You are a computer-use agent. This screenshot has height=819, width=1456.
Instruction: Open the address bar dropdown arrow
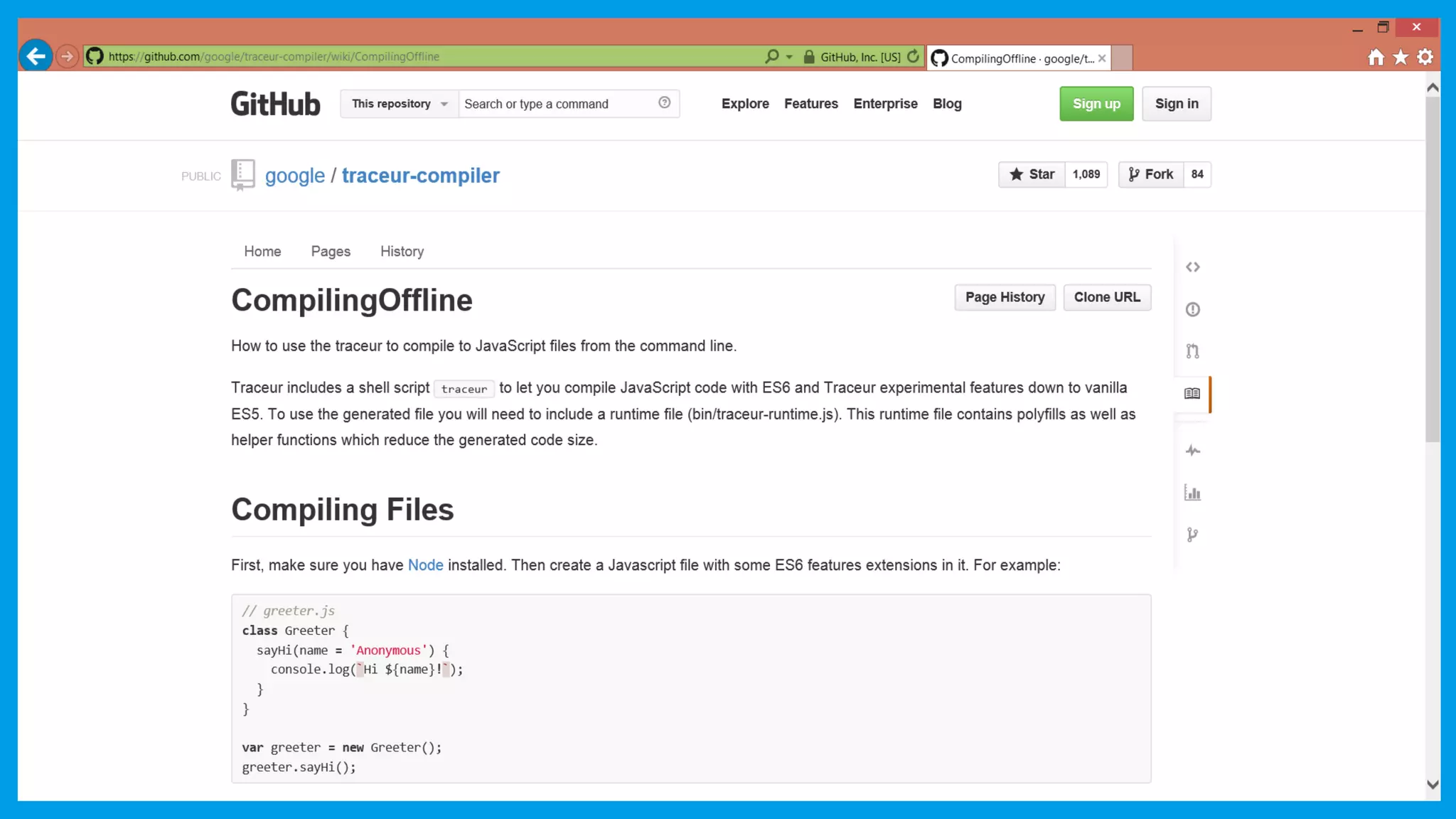click(789, 57)
